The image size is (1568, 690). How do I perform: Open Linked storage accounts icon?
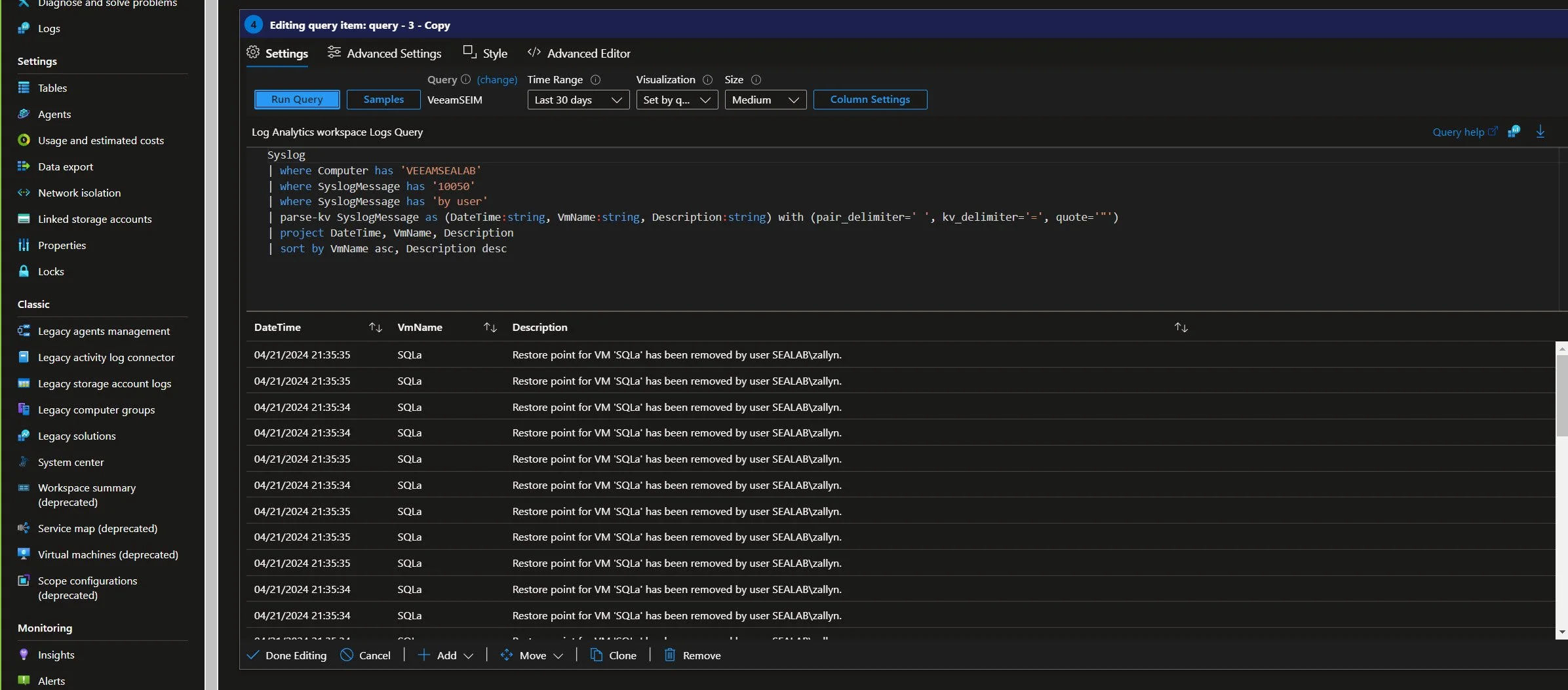pos(24,219)
